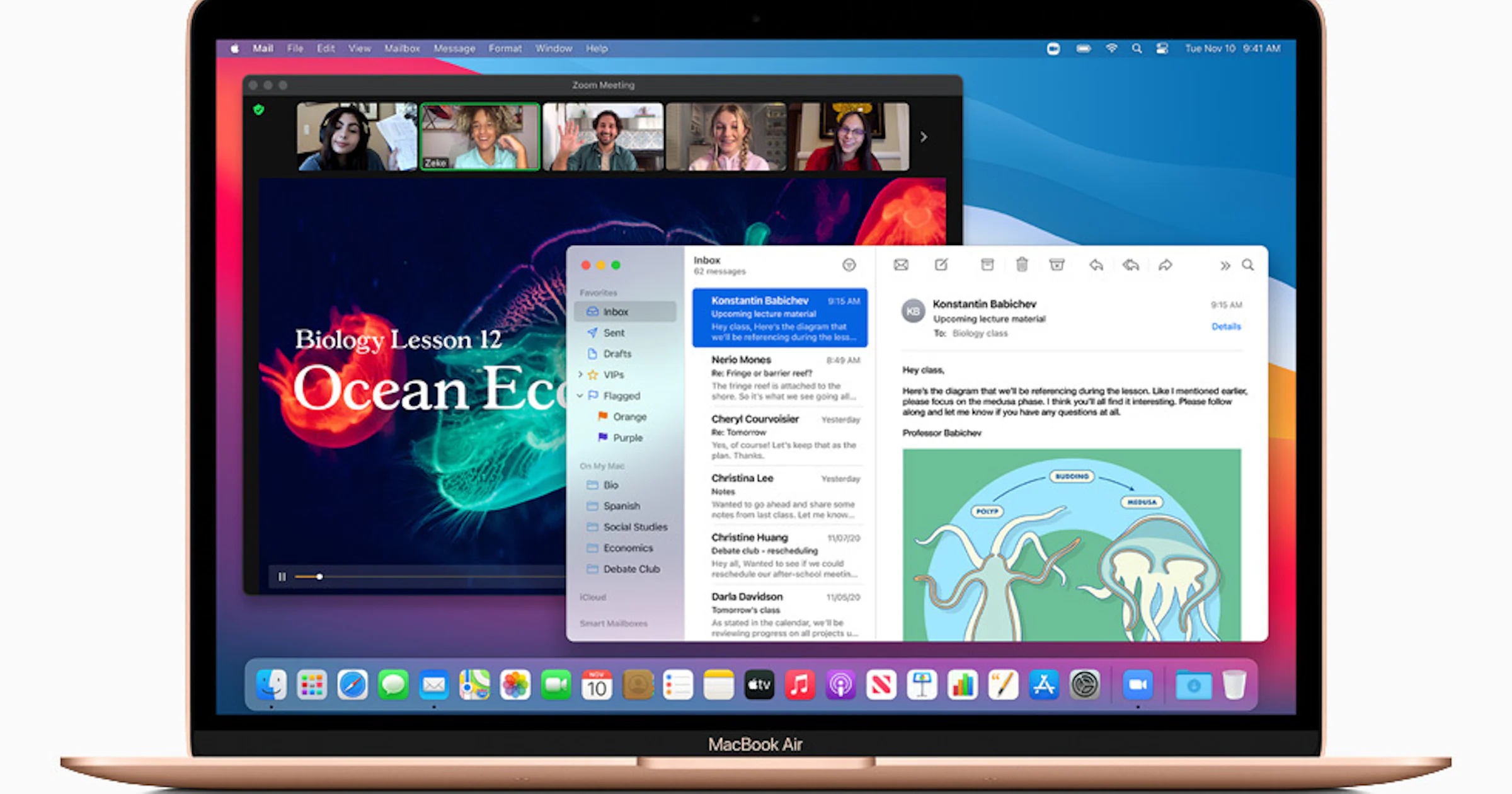This screenshot has width=1512, height=794.
Task: Click Details in the email header
Action: click(x=1225, y=326)
